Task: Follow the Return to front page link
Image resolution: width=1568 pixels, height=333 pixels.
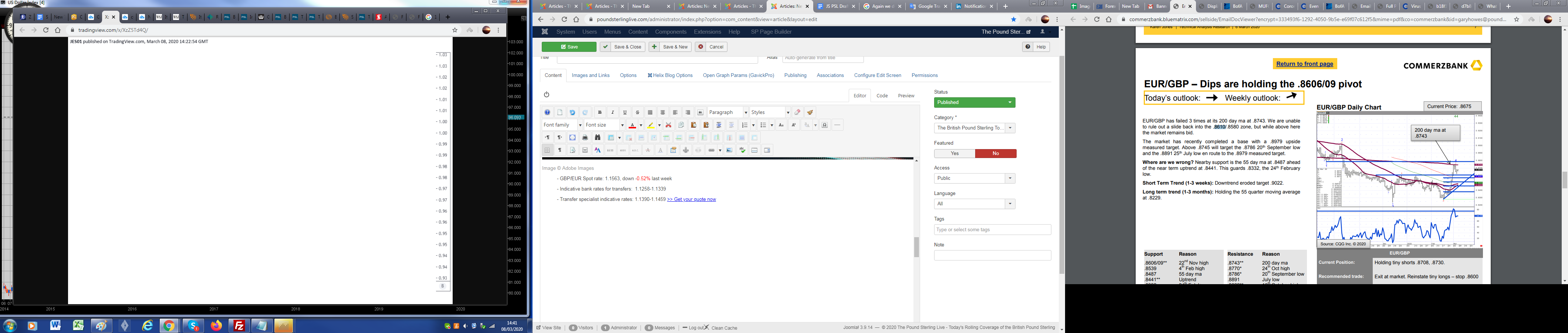Action: pos(1304,64)
